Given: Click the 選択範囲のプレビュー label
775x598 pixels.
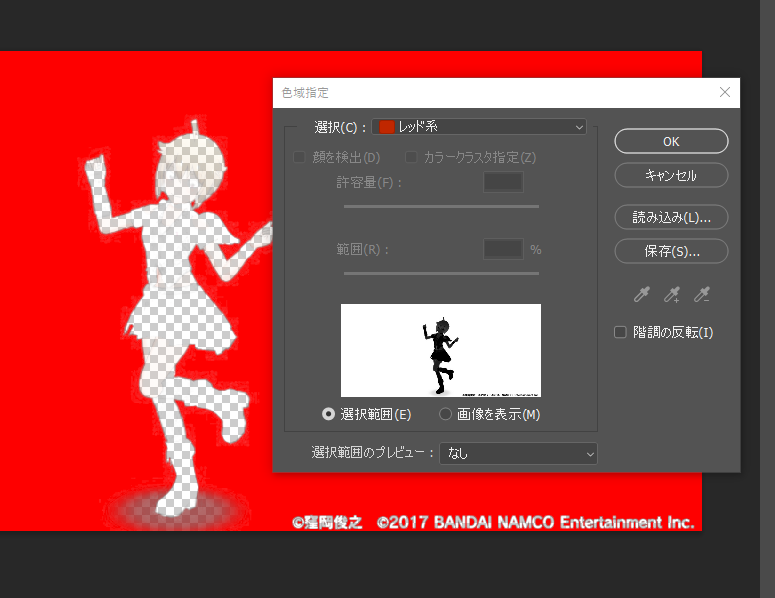Looking at the screenshot, I should coord(372,452).
